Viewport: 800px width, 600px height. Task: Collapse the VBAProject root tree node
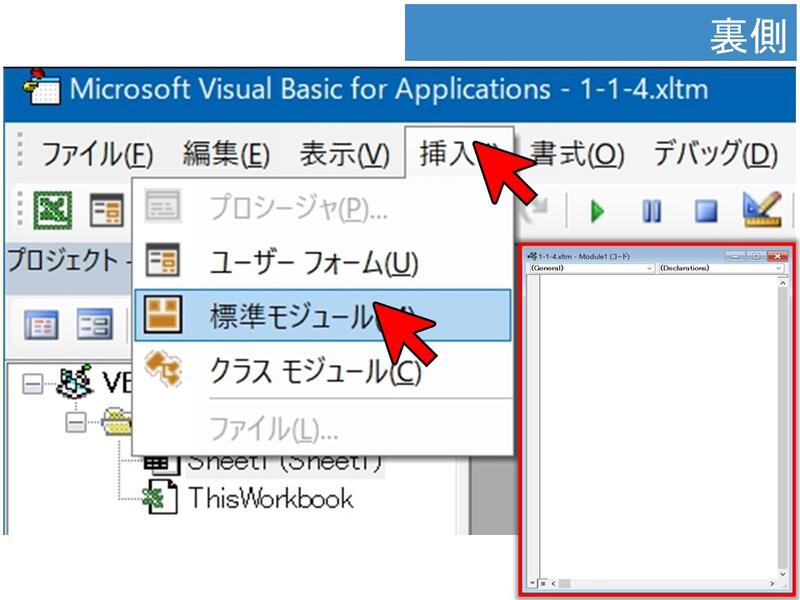(33, 385)
